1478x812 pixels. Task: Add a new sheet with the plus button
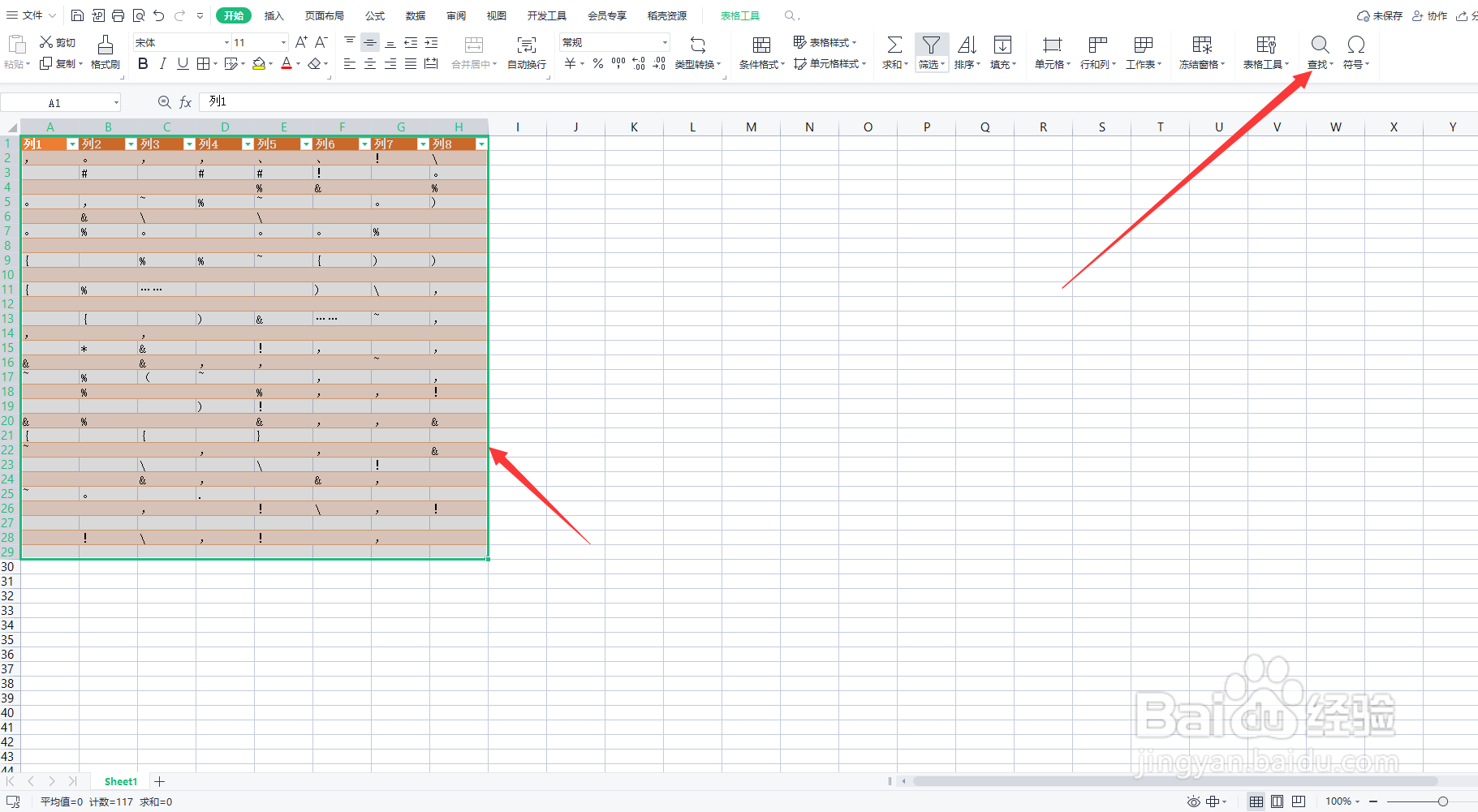pyautogui.click(x=160, y=781)
